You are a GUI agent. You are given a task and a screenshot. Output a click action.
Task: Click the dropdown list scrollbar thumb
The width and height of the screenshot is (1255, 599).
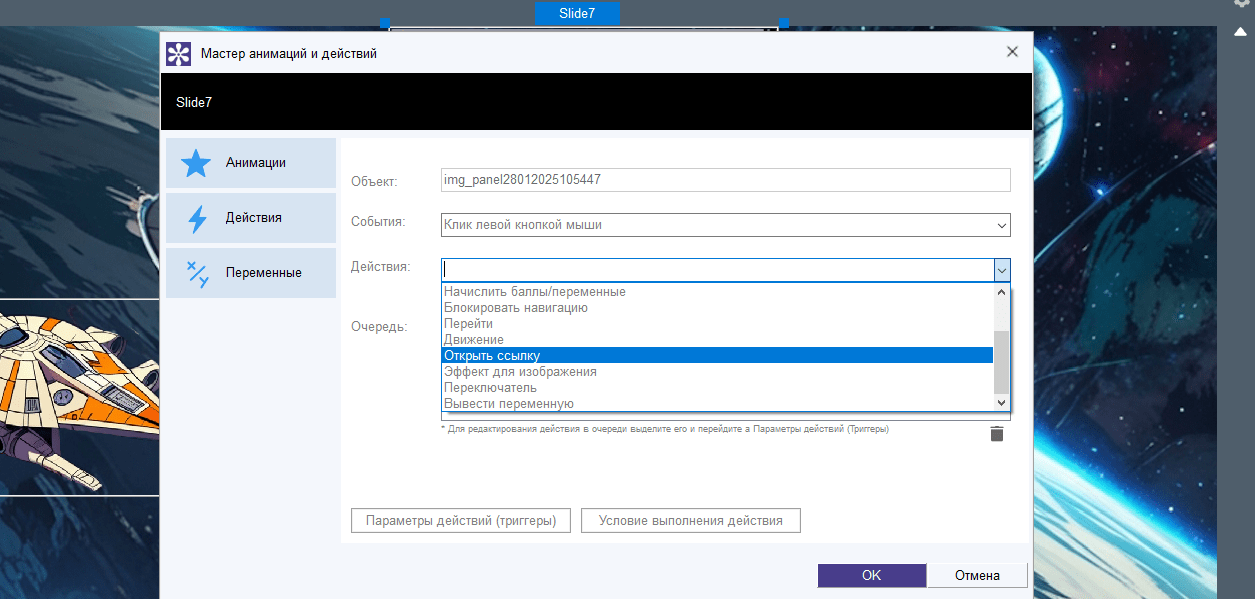coord(1001,362)
